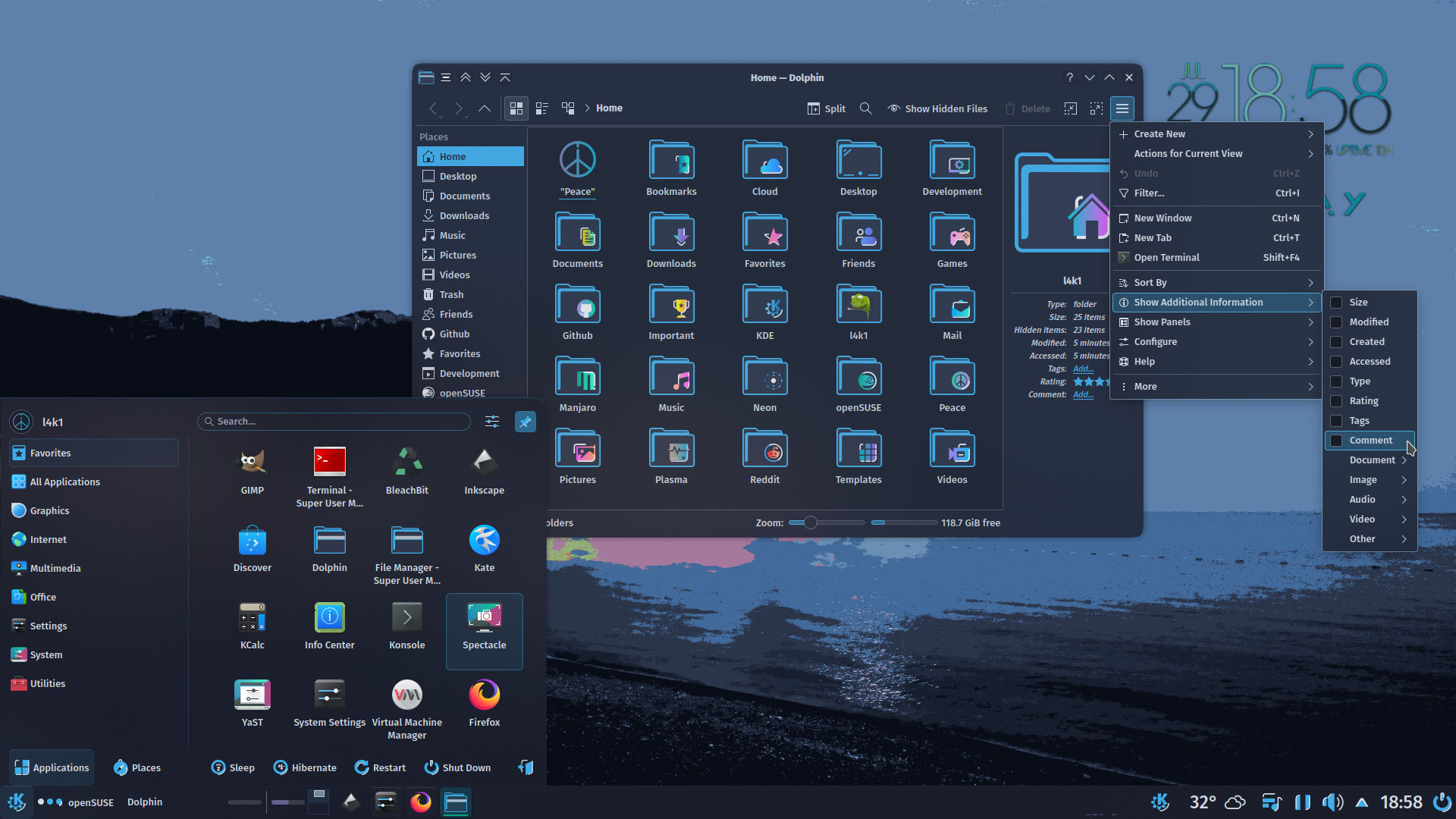
Task: Expand the Video submenu
Action: point(1370,519)
